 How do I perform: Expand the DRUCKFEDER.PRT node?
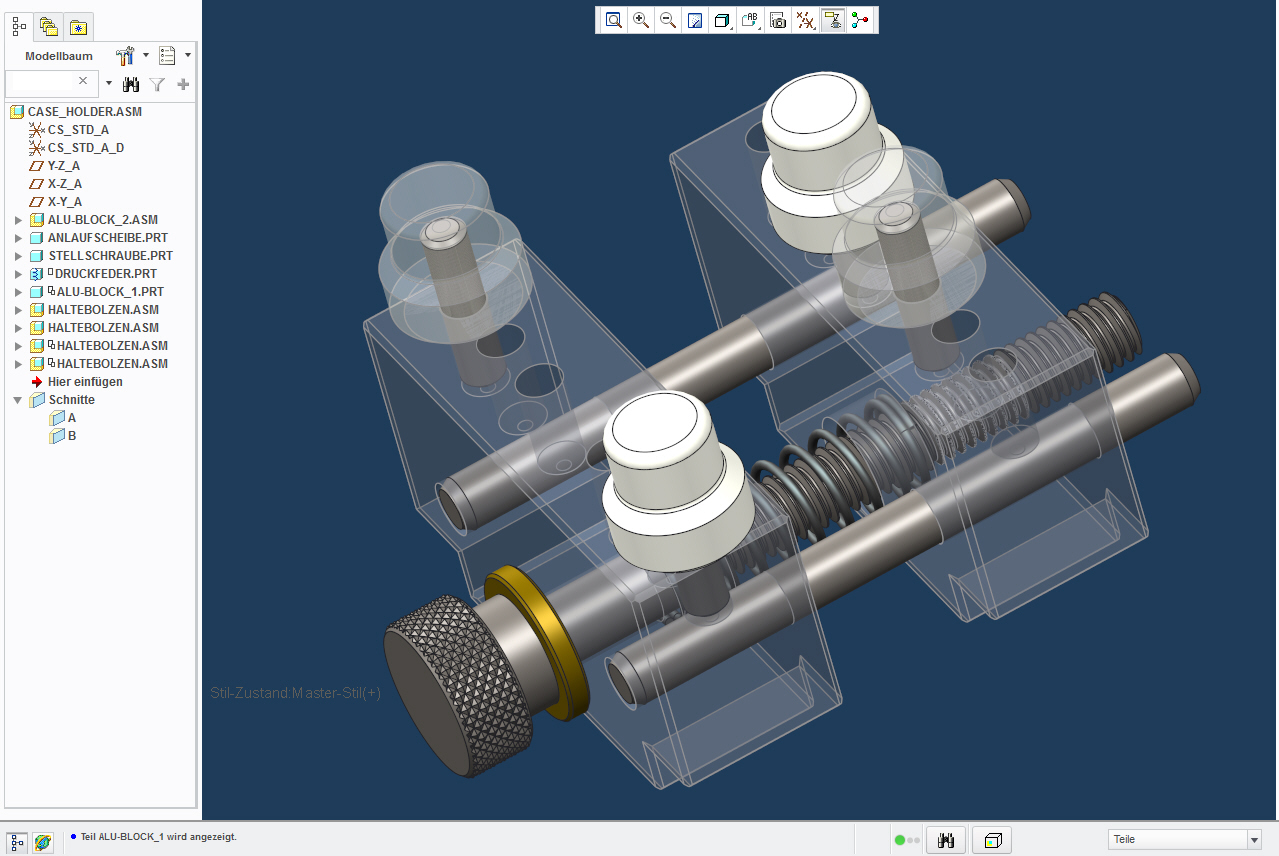(17, 274)
